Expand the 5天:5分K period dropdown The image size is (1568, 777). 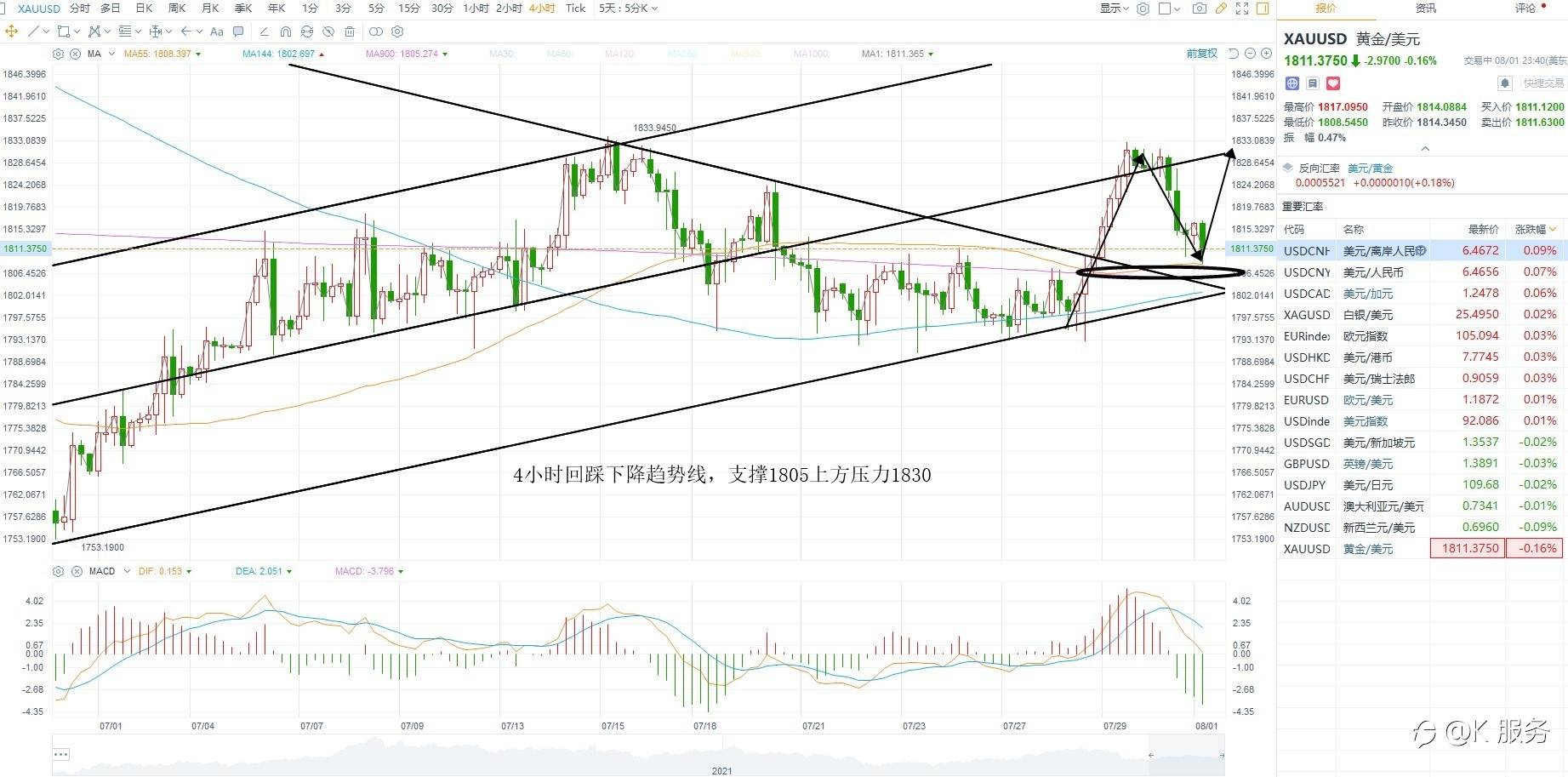click(x=628, y=9)
